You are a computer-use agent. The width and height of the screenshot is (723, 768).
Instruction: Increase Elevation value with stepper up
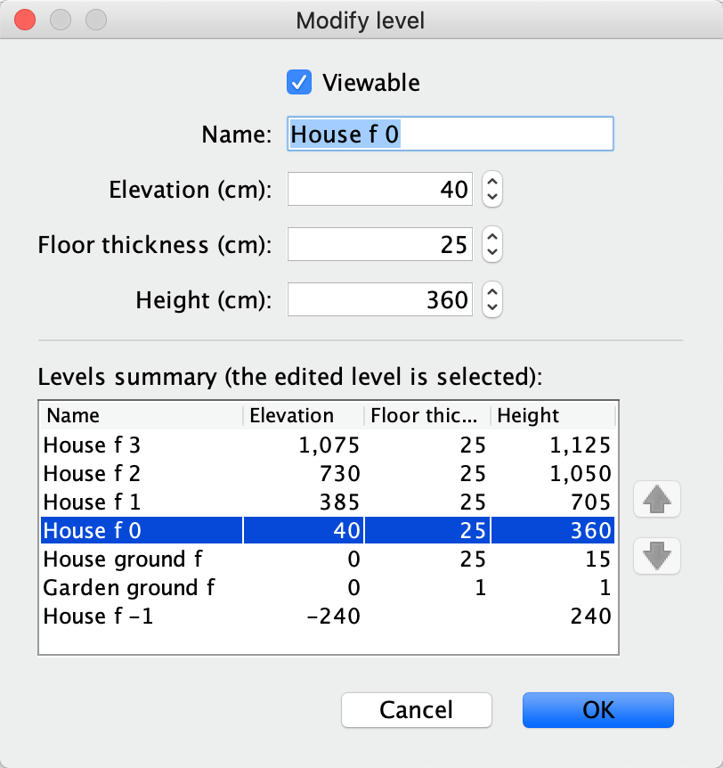click(x=492, y=181)
